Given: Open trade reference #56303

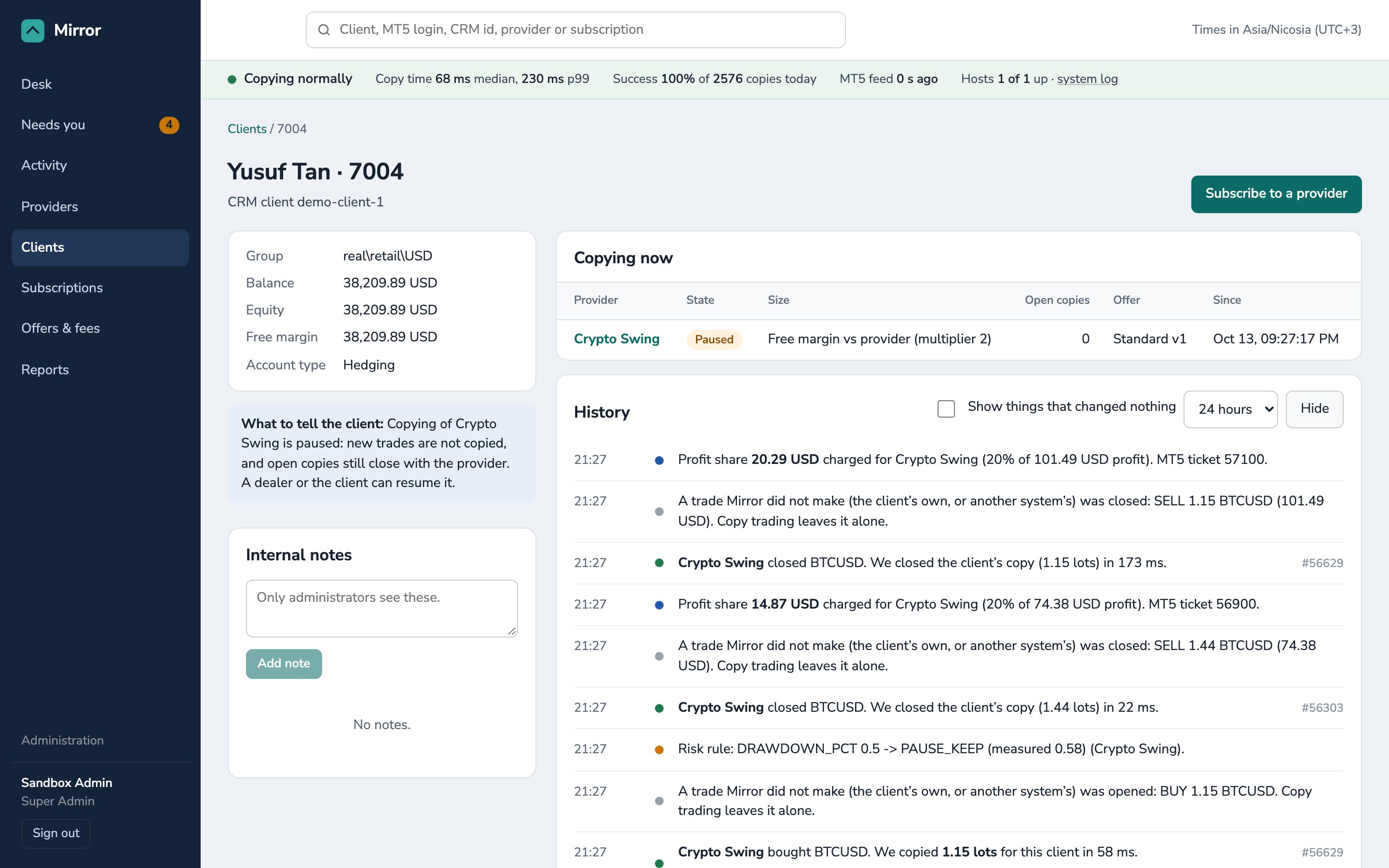Looking at the screenshot, I should (x=1322, y=708).
